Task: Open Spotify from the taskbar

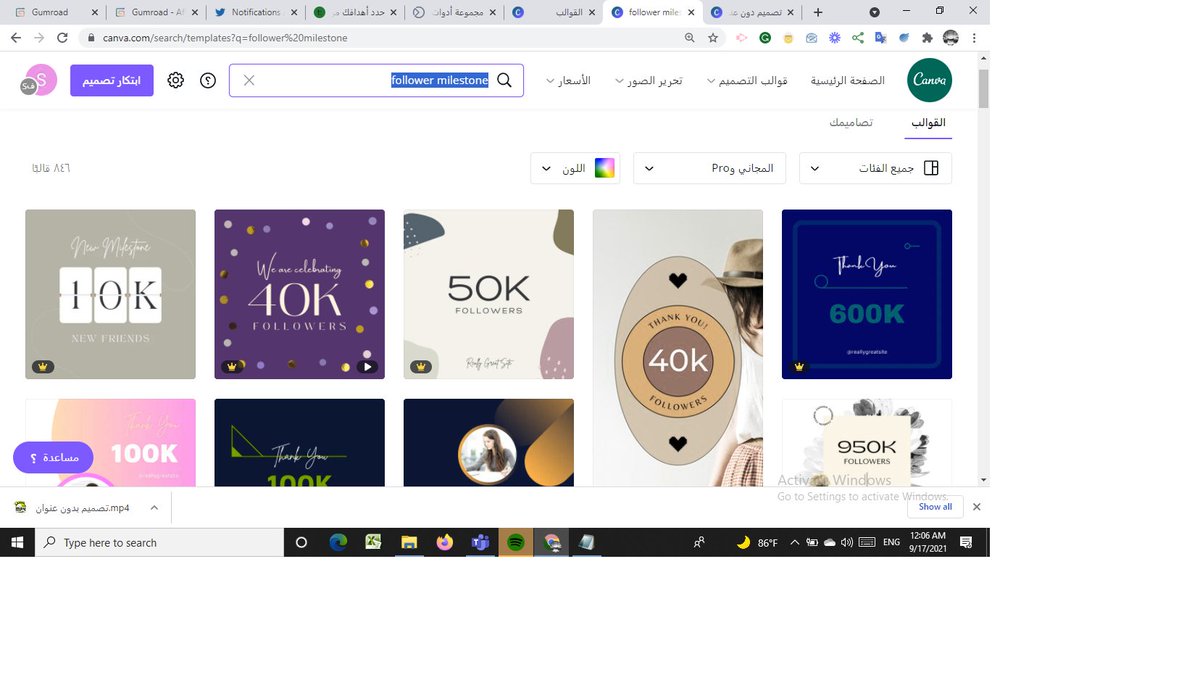Action: (x=516, y=542)
